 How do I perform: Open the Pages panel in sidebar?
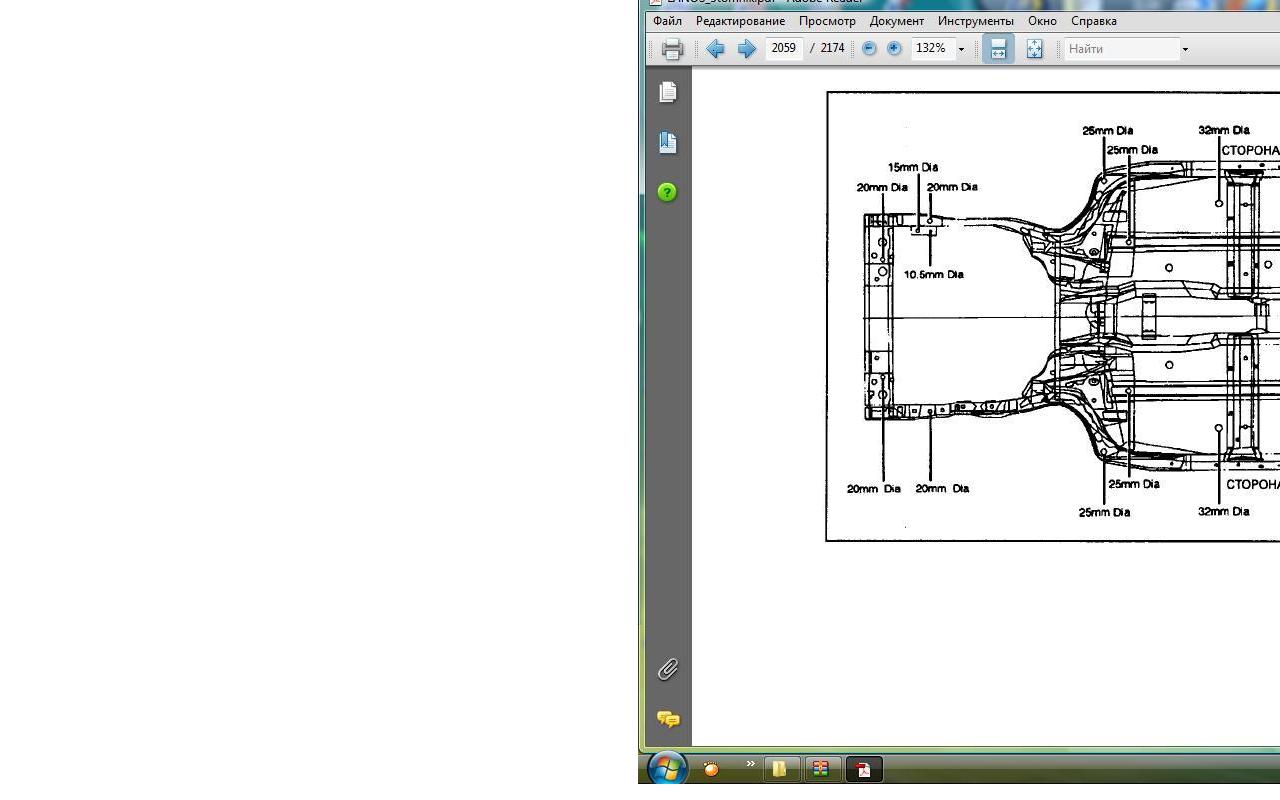668,92
